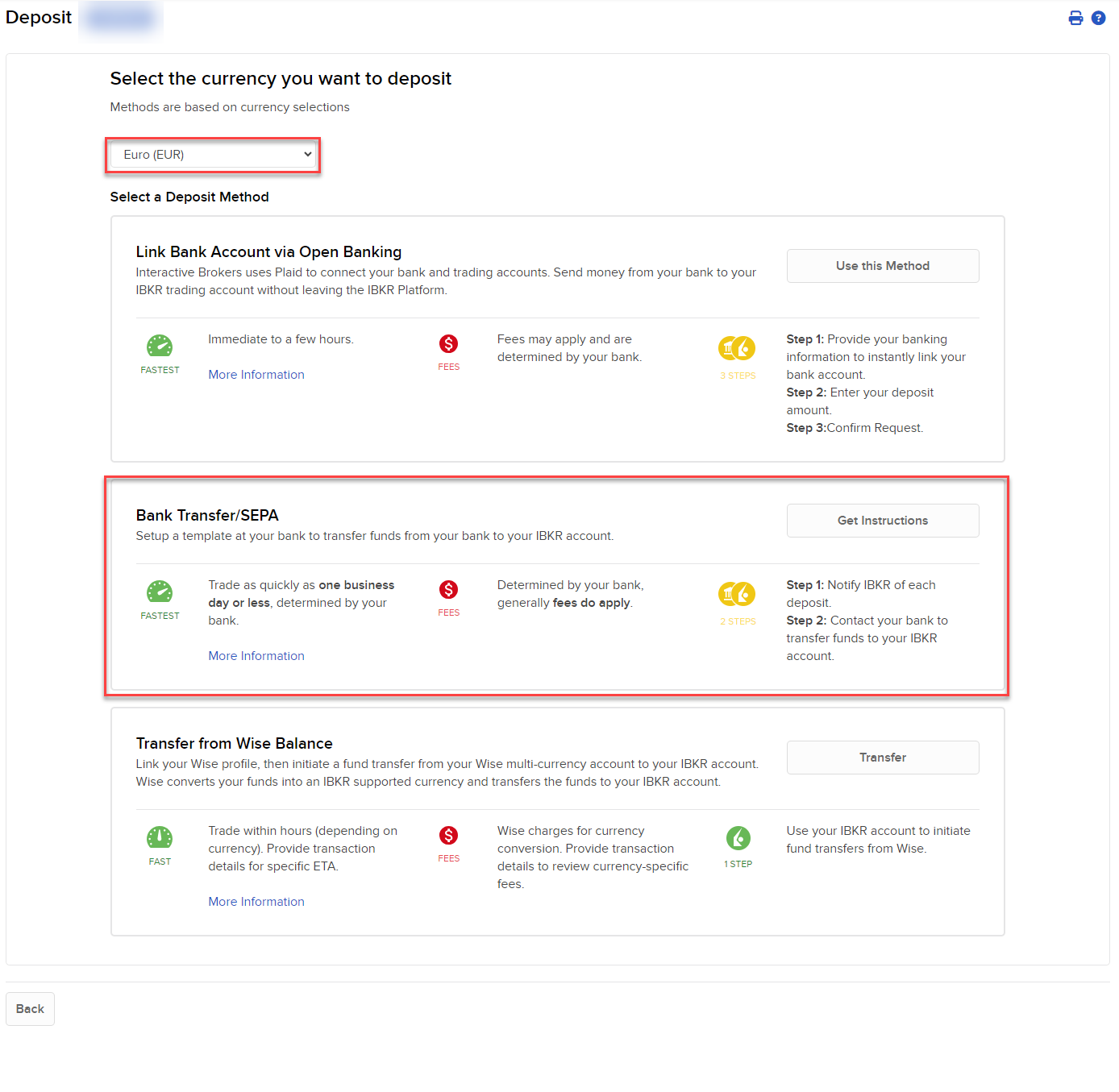
Task: Click the chevron on the currency selector
Action: pyautogui.click(x=307, y=154)
